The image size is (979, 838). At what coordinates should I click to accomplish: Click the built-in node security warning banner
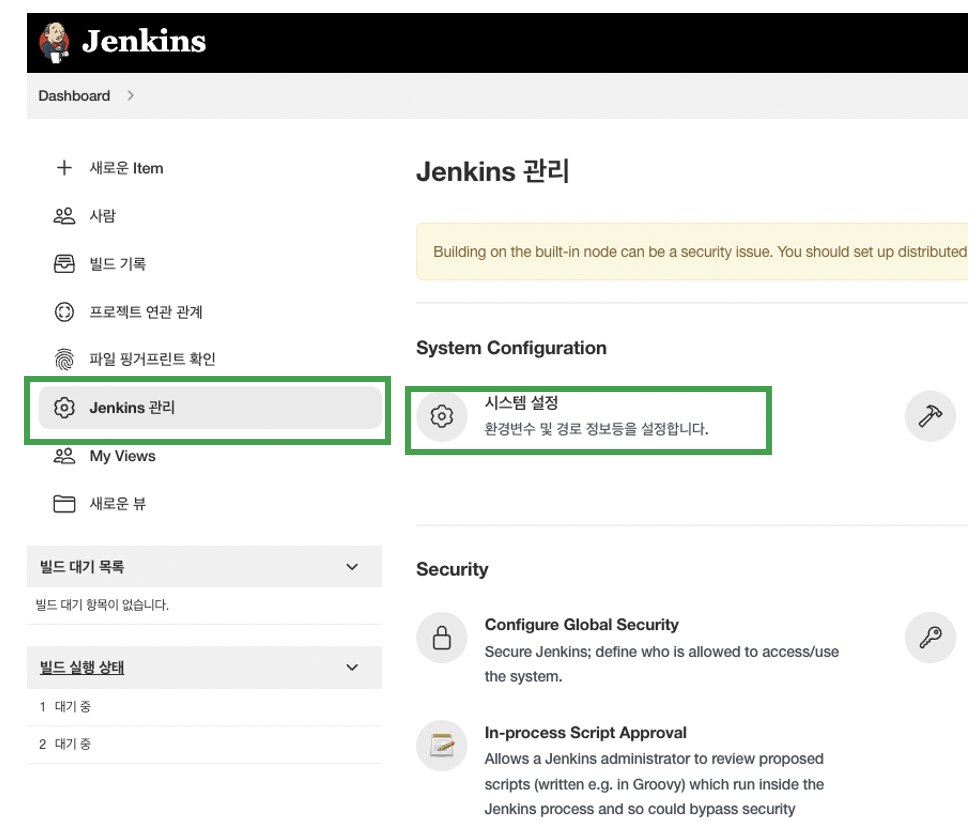692,252
